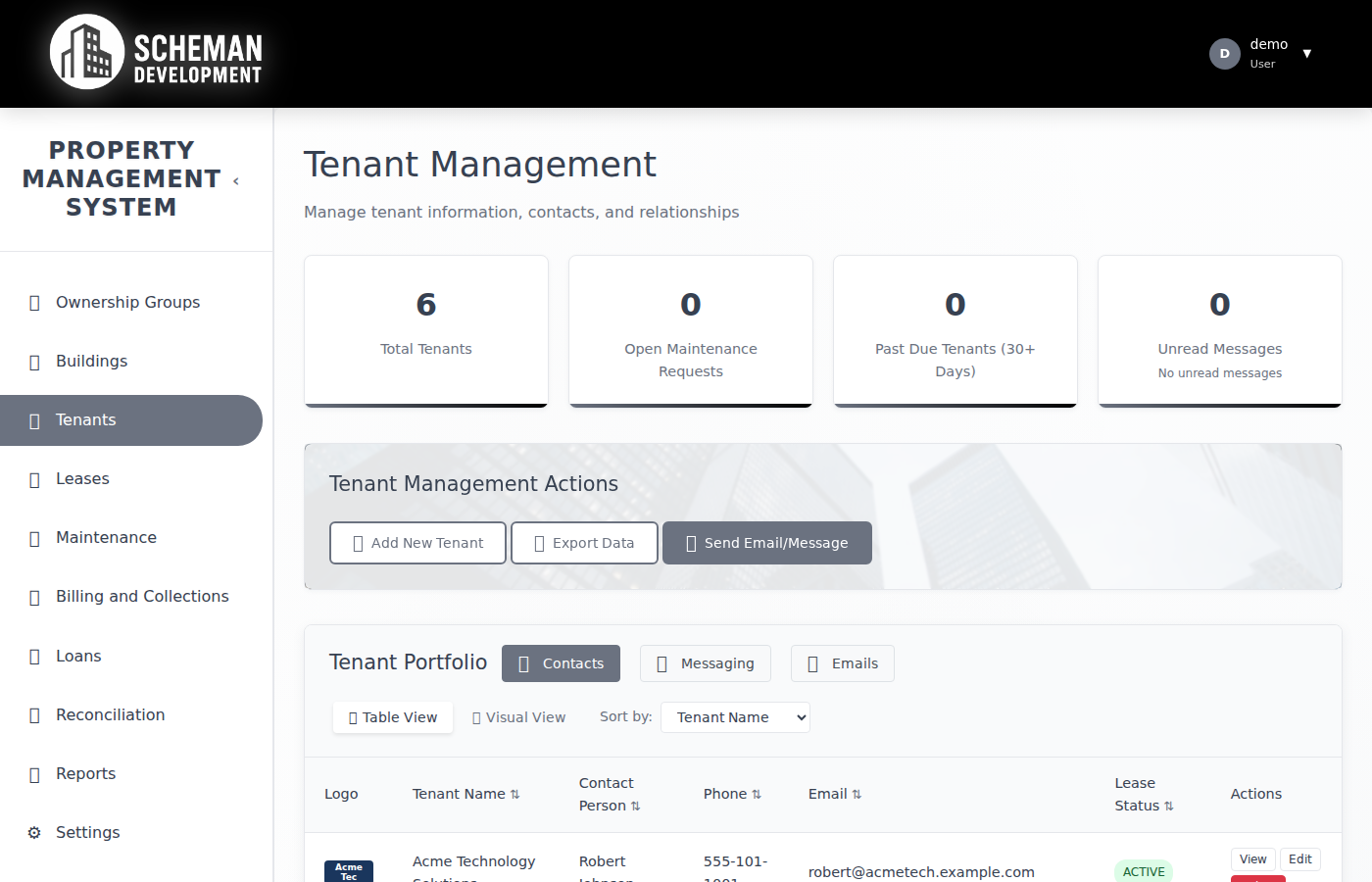Switch to the Messaging tab
The width and height of the screenshot is (1372, 882).
point(705,663)
